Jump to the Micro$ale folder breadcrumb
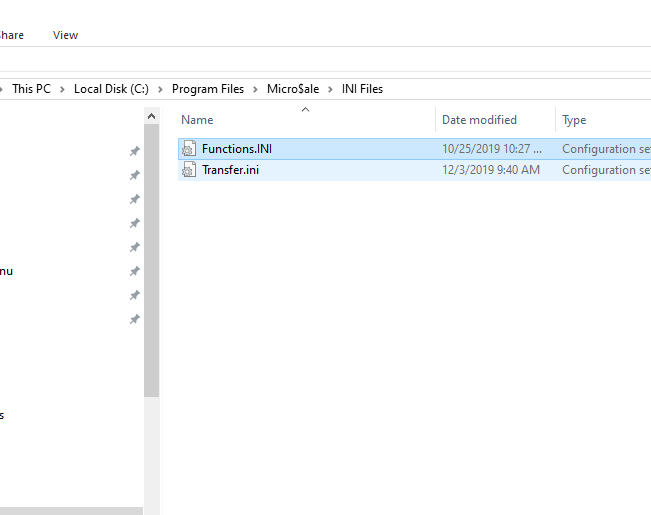The image size is (651, 515). tap(293, 89)
